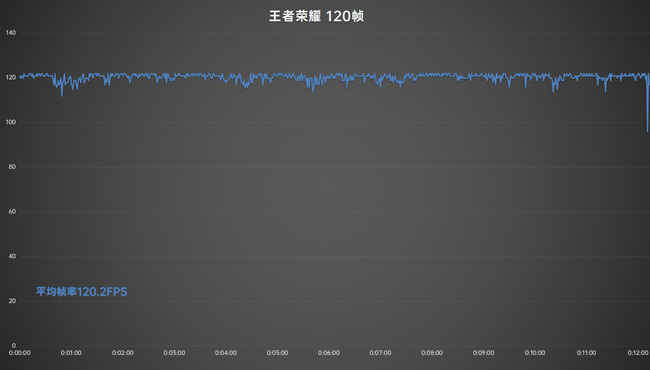Click the 0:05:00 time label
This screenshot has height=370, width=650.
pos(277,353)
